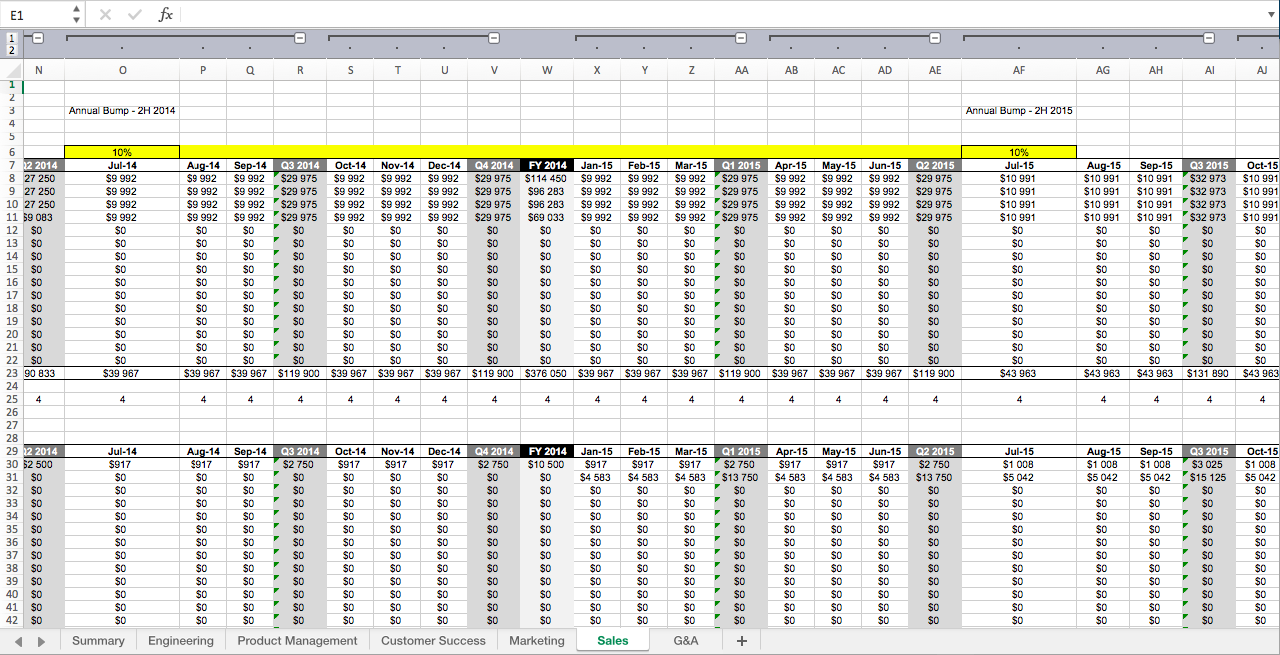Click the 'Annual Bump - 2H 2014' cell
This screenshot has width=1280, height=655.
pos(122,111)
